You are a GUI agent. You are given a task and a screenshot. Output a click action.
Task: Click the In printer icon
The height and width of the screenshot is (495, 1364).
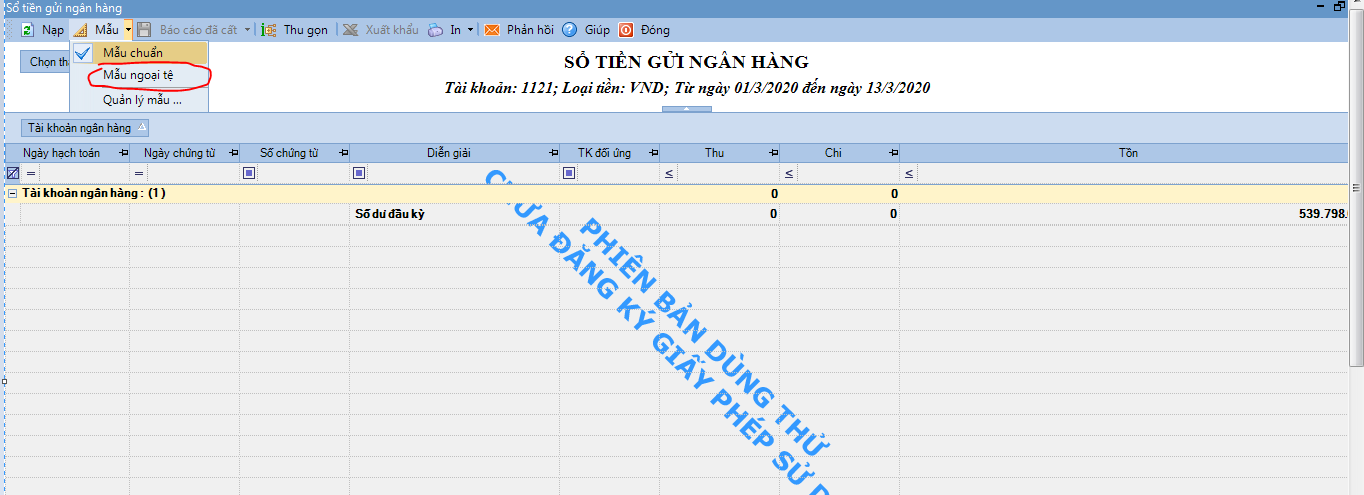(436, 30)
